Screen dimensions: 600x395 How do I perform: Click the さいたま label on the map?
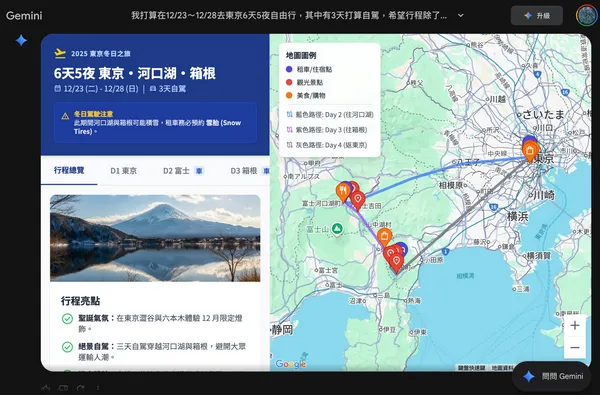tap(543, 114)
